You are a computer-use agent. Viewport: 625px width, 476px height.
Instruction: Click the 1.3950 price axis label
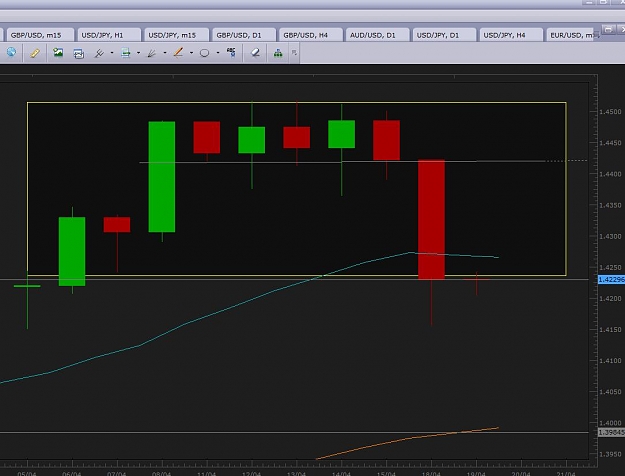coord(610,454)
